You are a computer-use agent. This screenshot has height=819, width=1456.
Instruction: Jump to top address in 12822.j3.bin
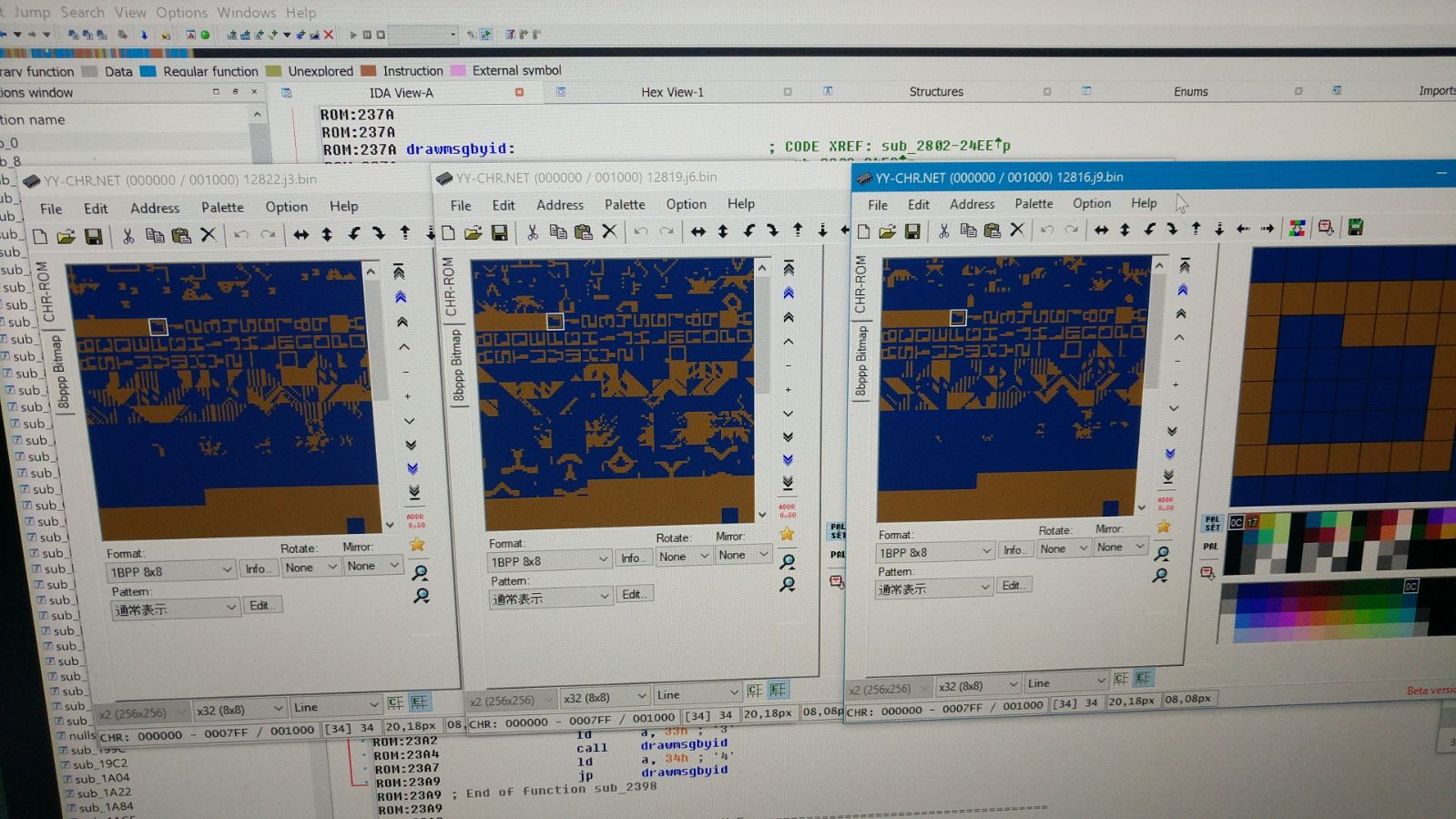[x=399, y=272]
